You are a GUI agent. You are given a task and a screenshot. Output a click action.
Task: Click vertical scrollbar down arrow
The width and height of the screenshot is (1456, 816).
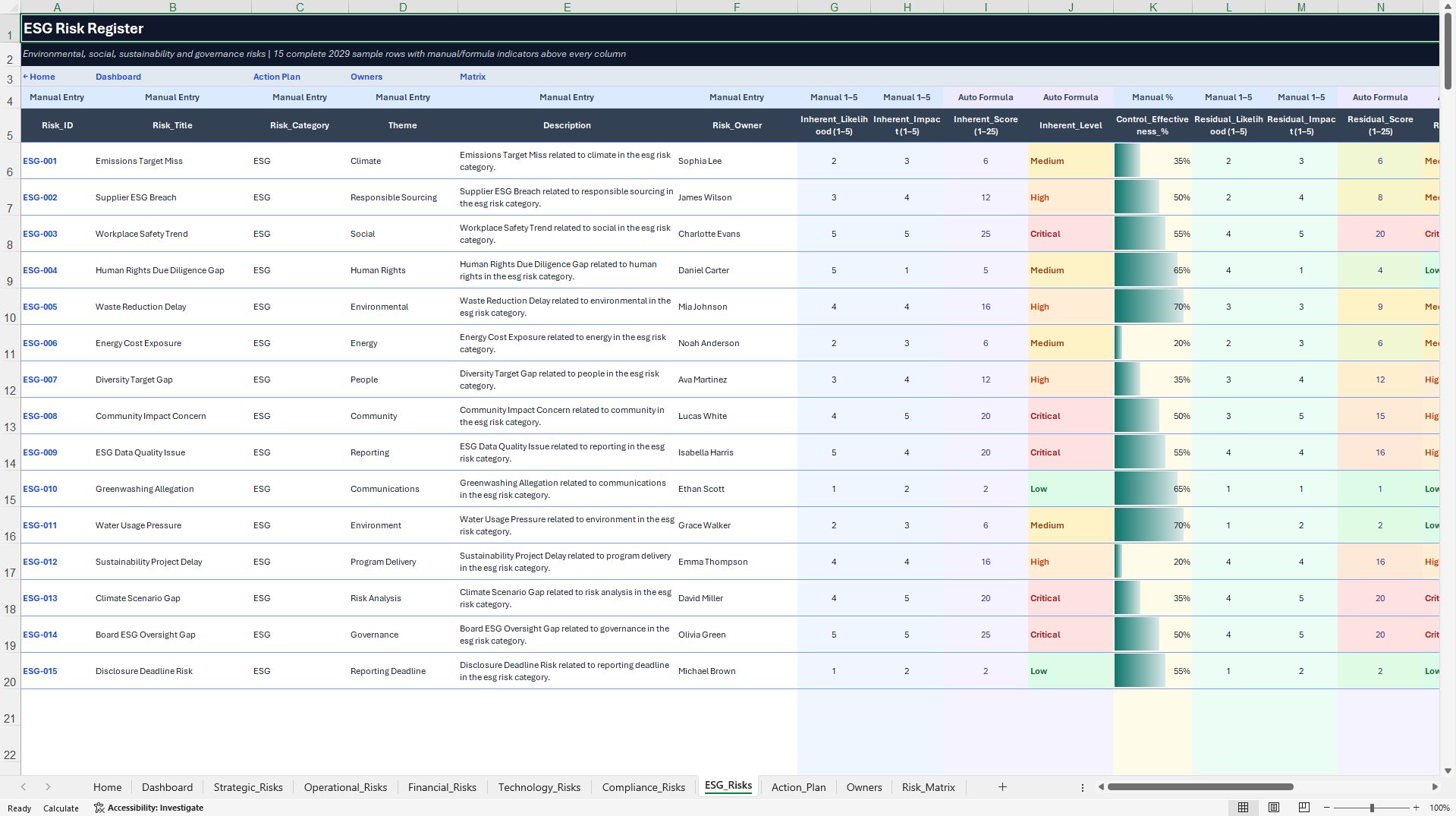pyautogui.click(x=1448, y=770)
